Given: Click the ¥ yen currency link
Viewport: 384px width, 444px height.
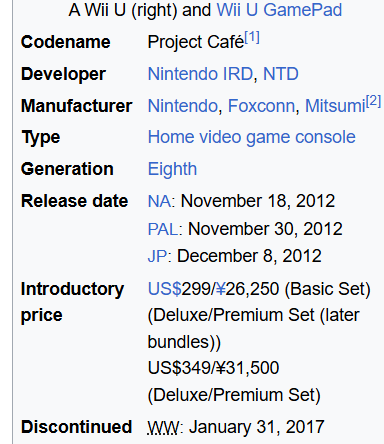Looking at the screenshot, I should (220, 289).
